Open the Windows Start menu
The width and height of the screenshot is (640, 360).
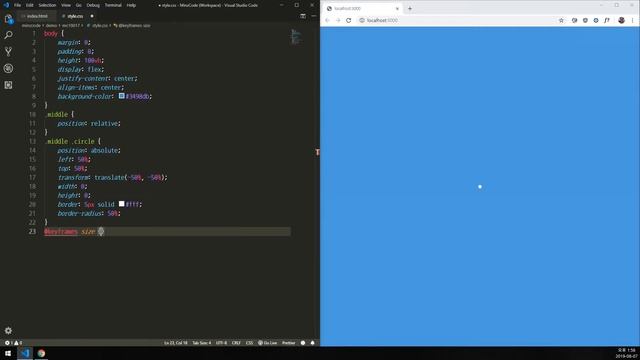click(x=8, y=353)
